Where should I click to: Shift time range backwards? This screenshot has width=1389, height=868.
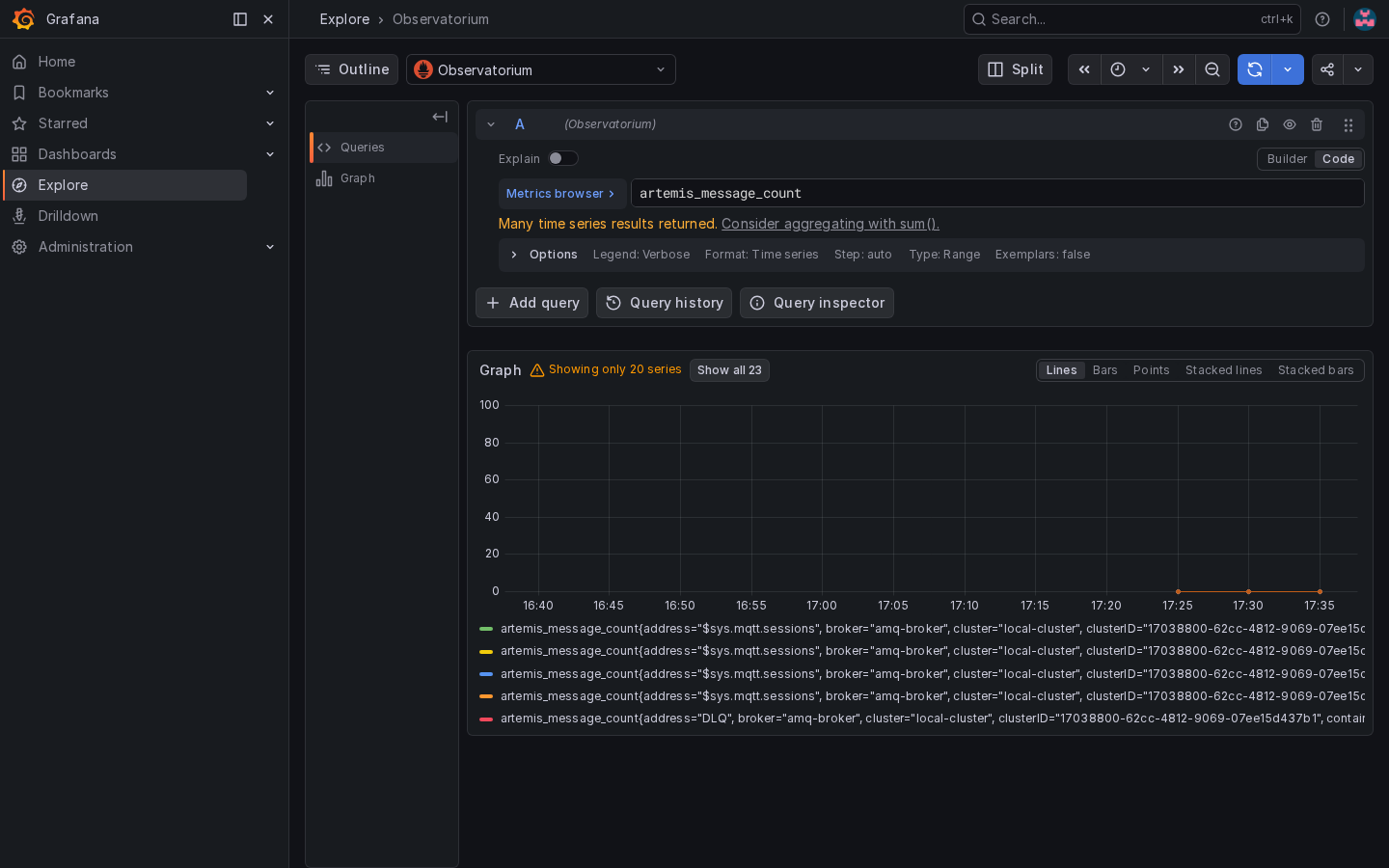(1084, 69)
